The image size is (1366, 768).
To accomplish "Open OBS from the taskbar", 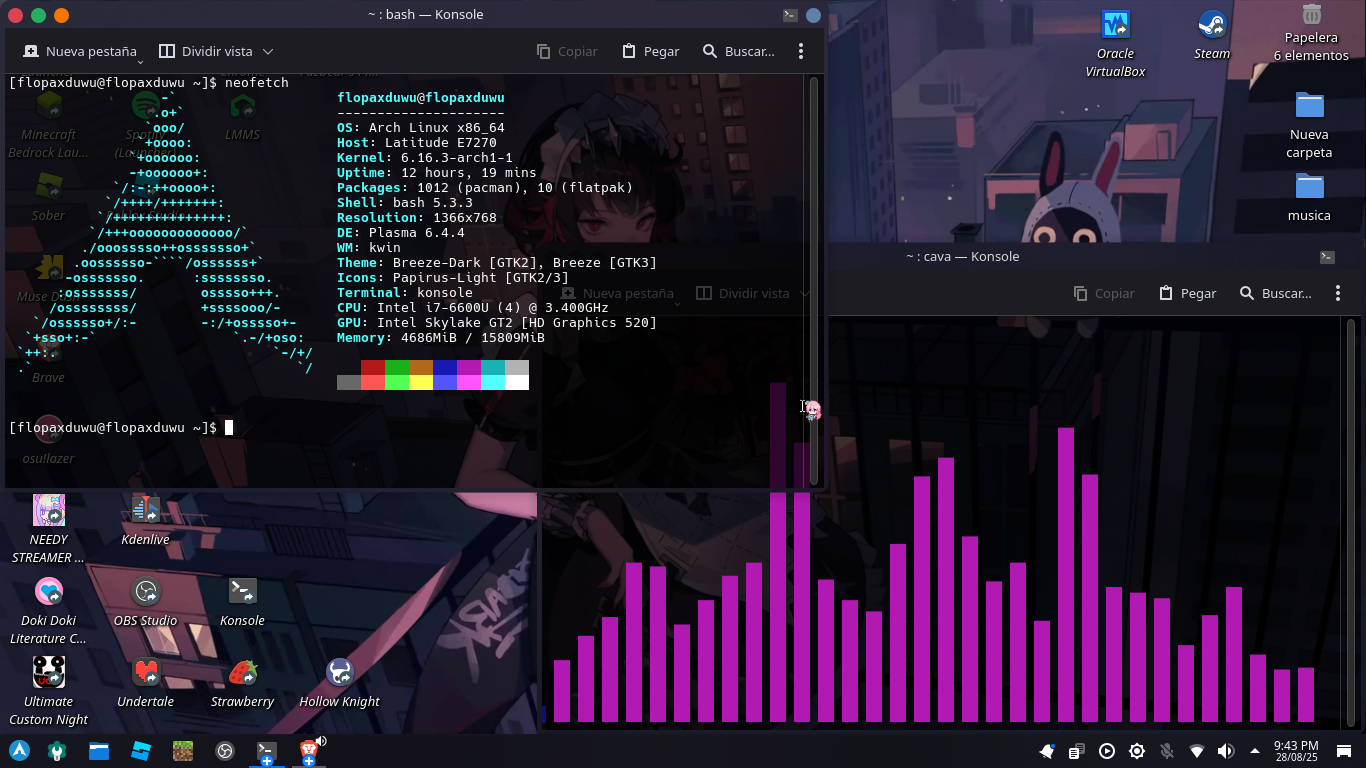I will (x=224, y=750).
